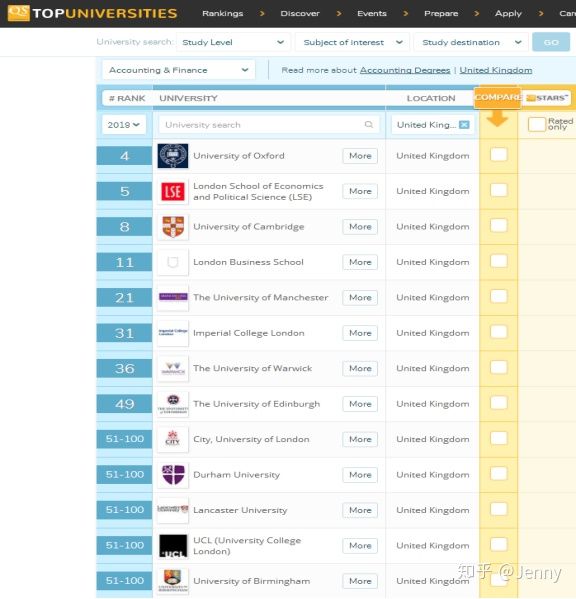
Task: Click the QS TopUniversities logo
Action: point(92,13)
